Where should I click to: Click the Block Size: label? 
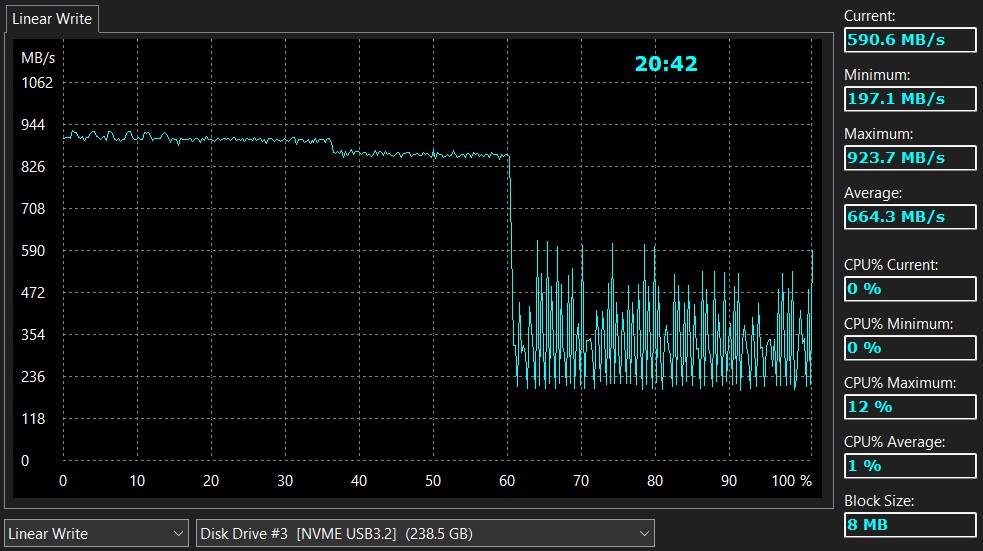coord(879,501)
